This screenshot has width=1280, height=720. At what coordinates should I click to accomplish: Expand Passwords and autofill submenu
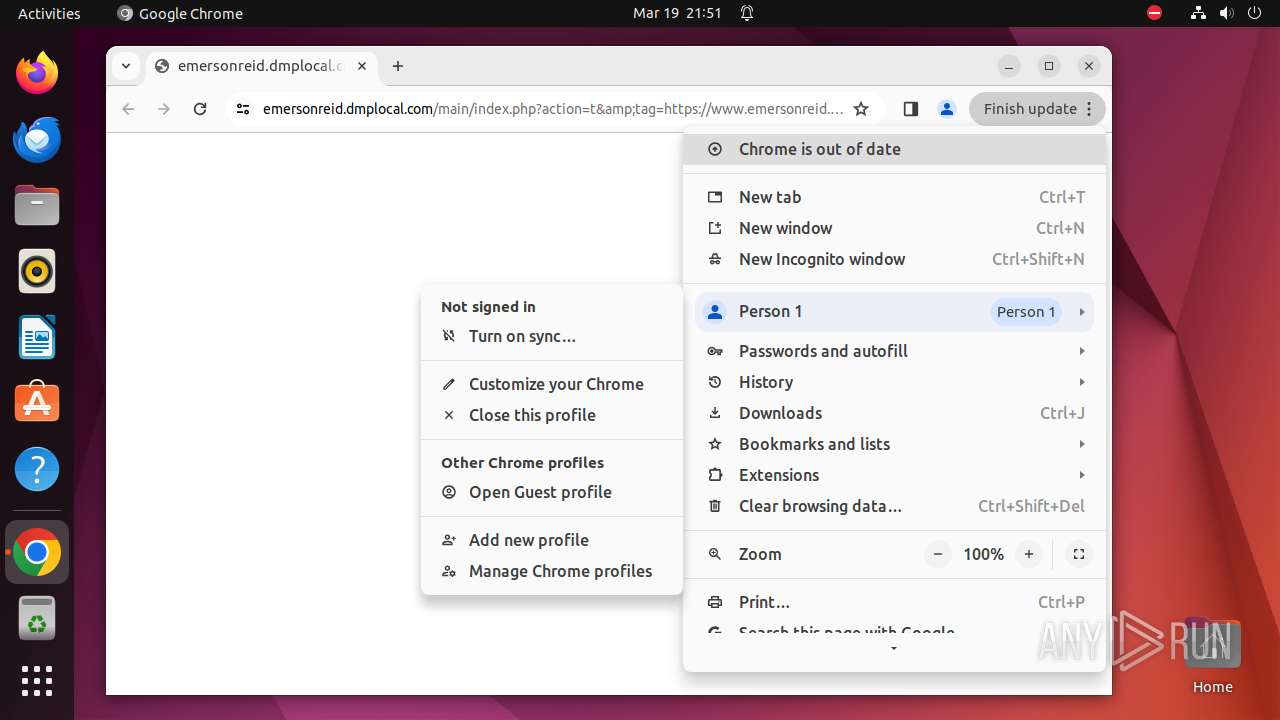click(894, 351)
